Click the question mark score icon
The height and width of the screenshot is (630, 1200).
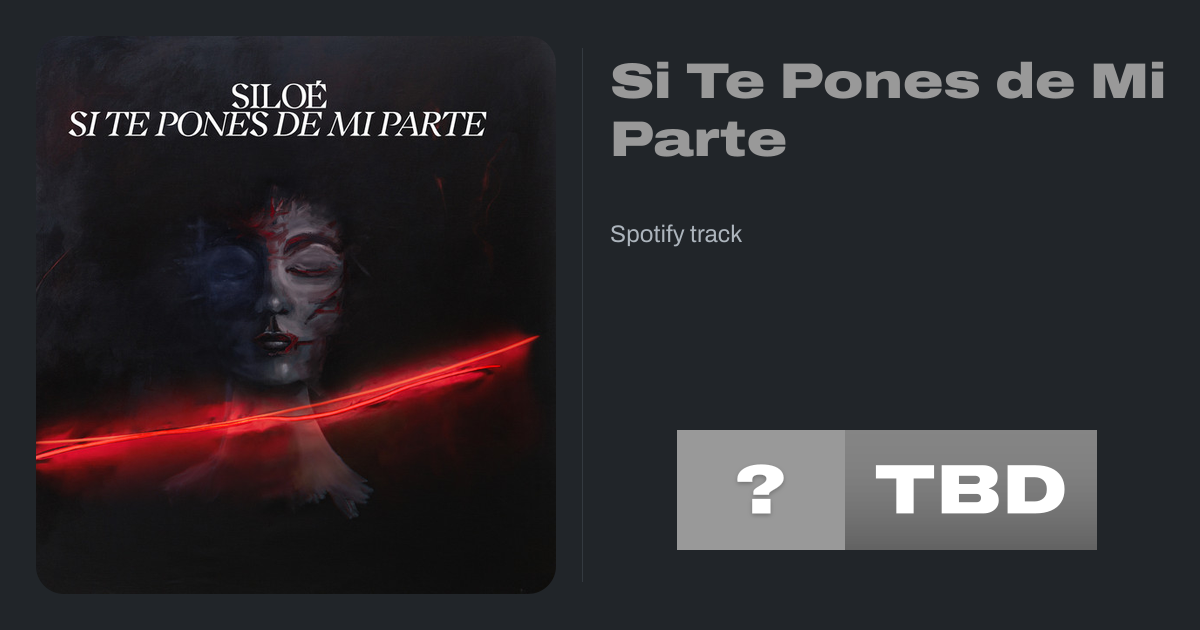click(761, 490)
